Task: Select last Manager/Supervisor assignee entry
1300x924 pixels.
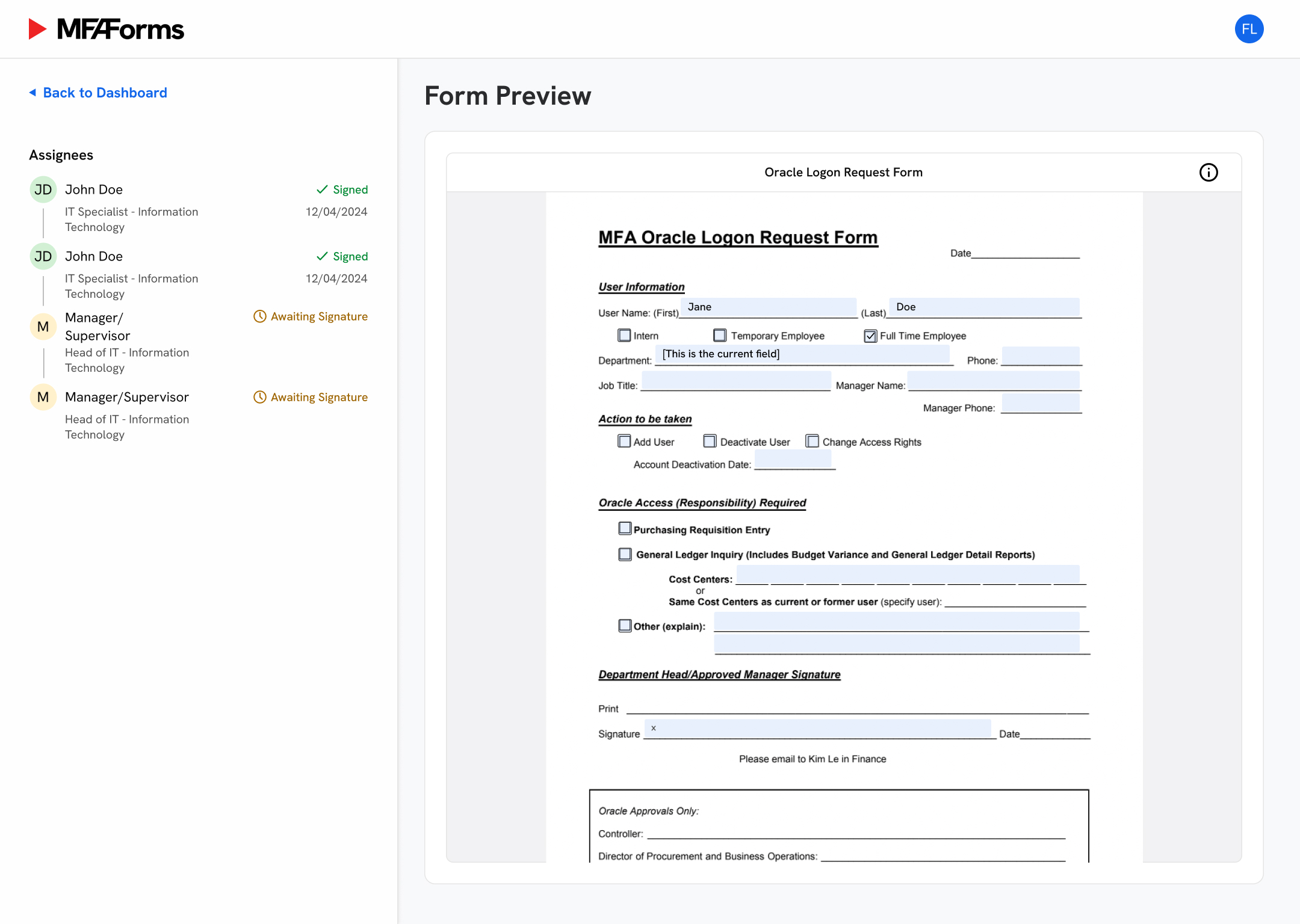Action: point(127,398)
